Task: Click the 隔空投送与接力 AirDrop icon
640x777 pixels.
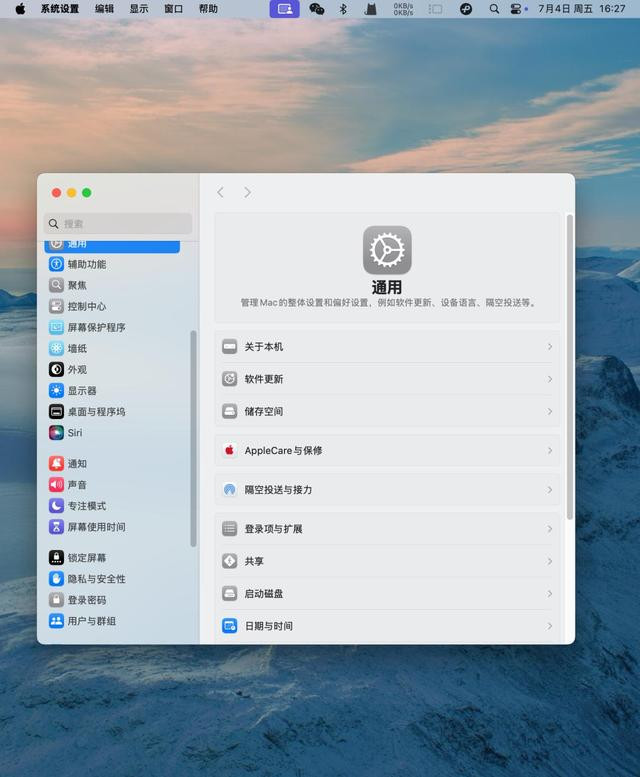Action: (229, 490)
